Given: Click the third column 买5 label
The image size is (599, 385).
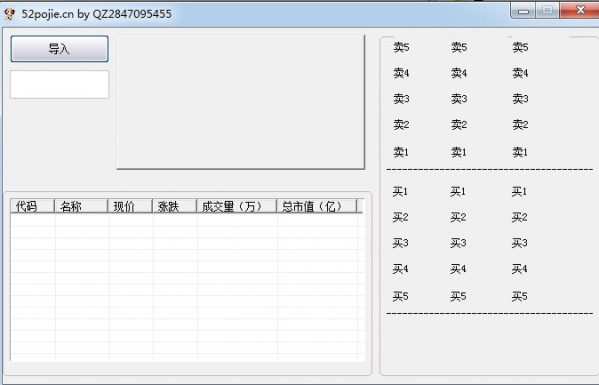Looking at the screenshot, I should point(520,296).
